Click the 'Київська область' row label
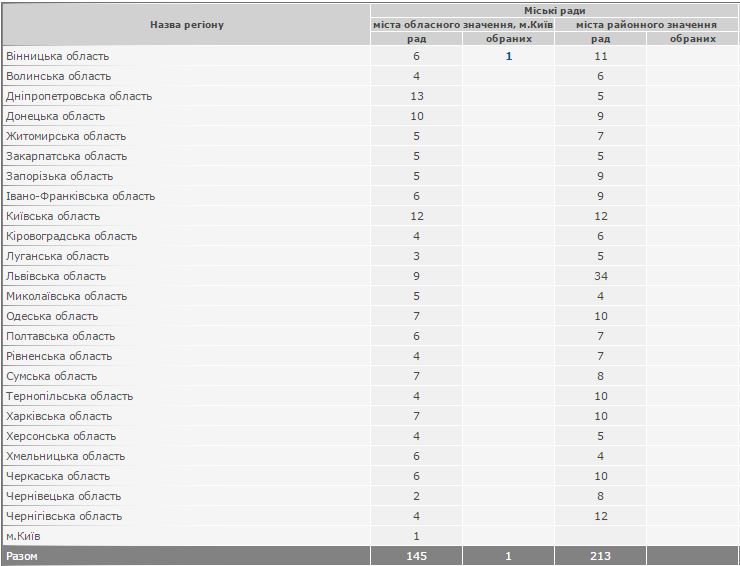 (53, 216)
